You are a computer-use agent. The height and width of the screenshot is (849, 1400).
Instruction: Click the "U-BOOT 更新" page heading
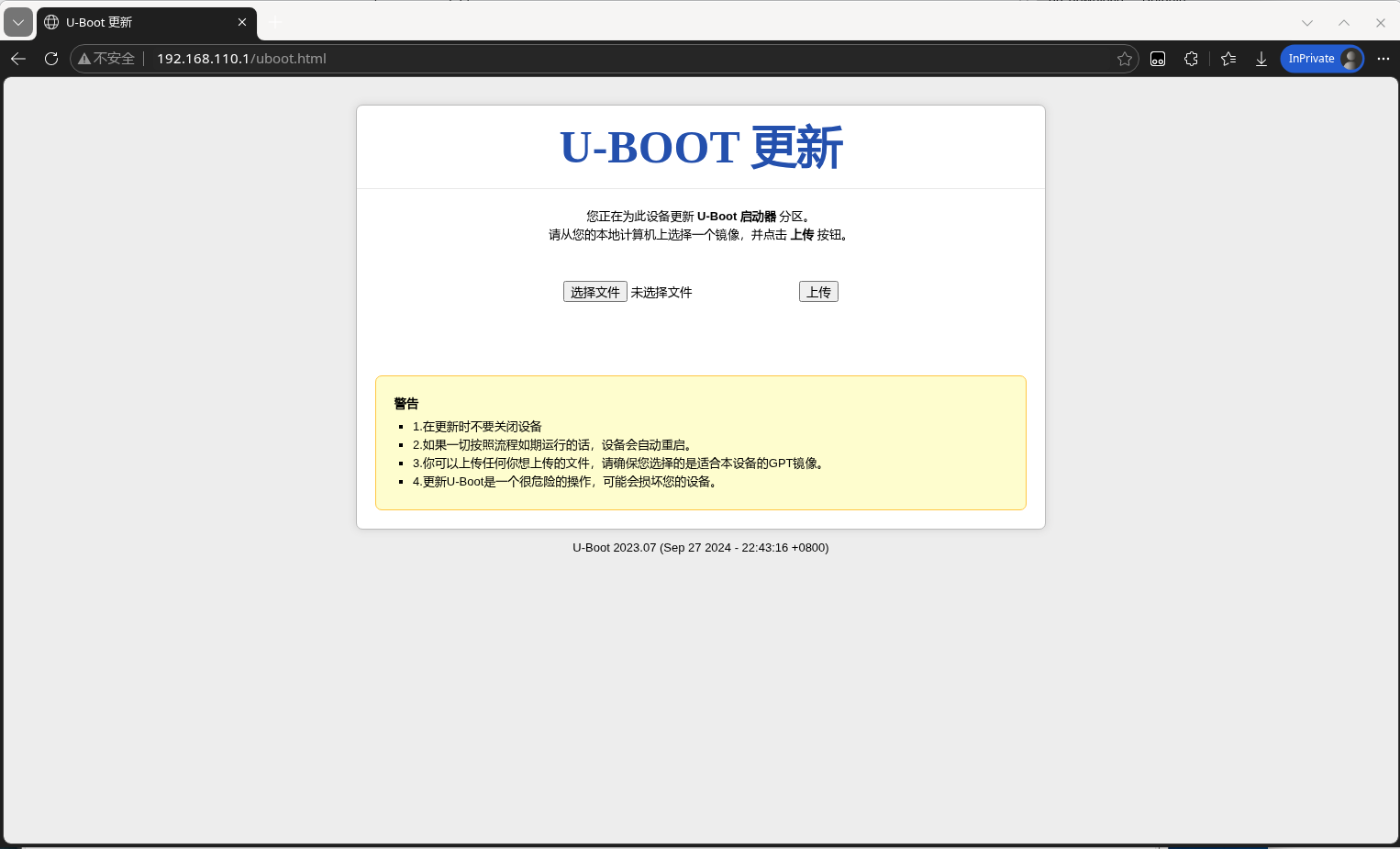coord(700,147)
